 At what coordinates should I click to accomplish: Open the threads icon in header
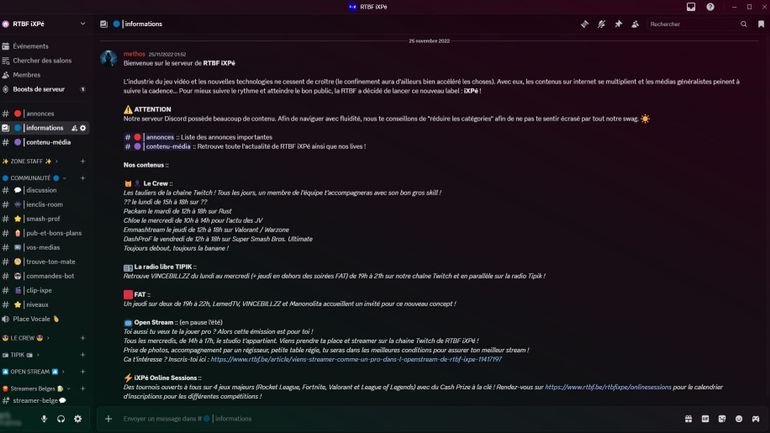(x=585, y=24)
